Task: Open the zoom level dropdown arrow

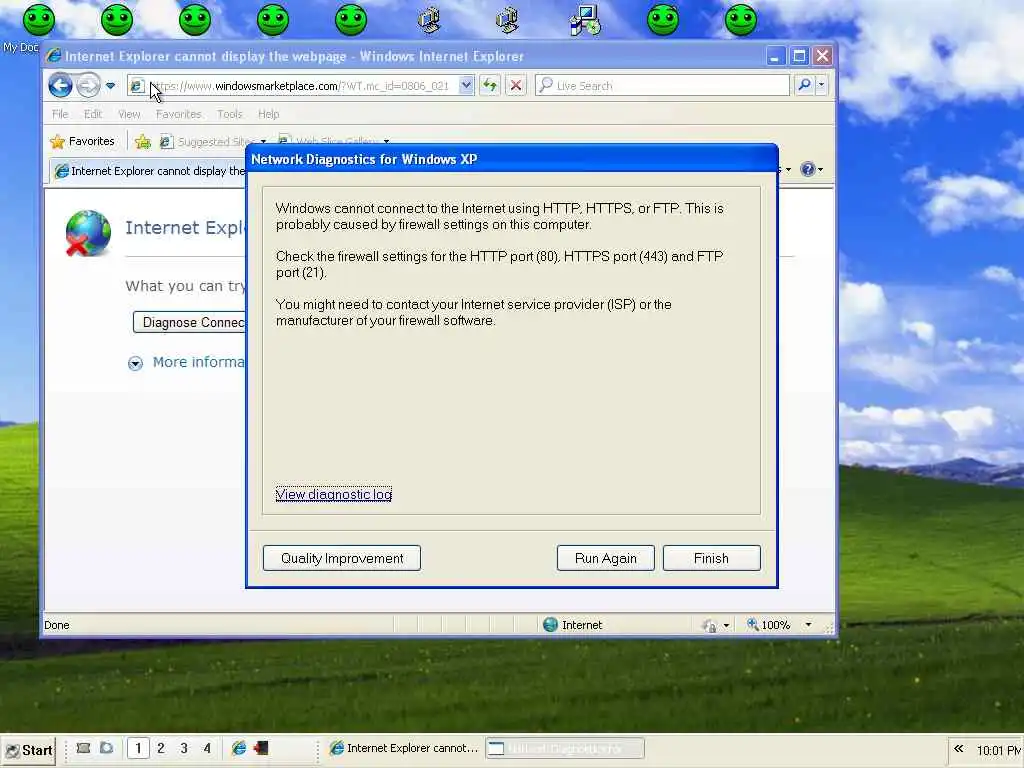Action: click(808, 625)
